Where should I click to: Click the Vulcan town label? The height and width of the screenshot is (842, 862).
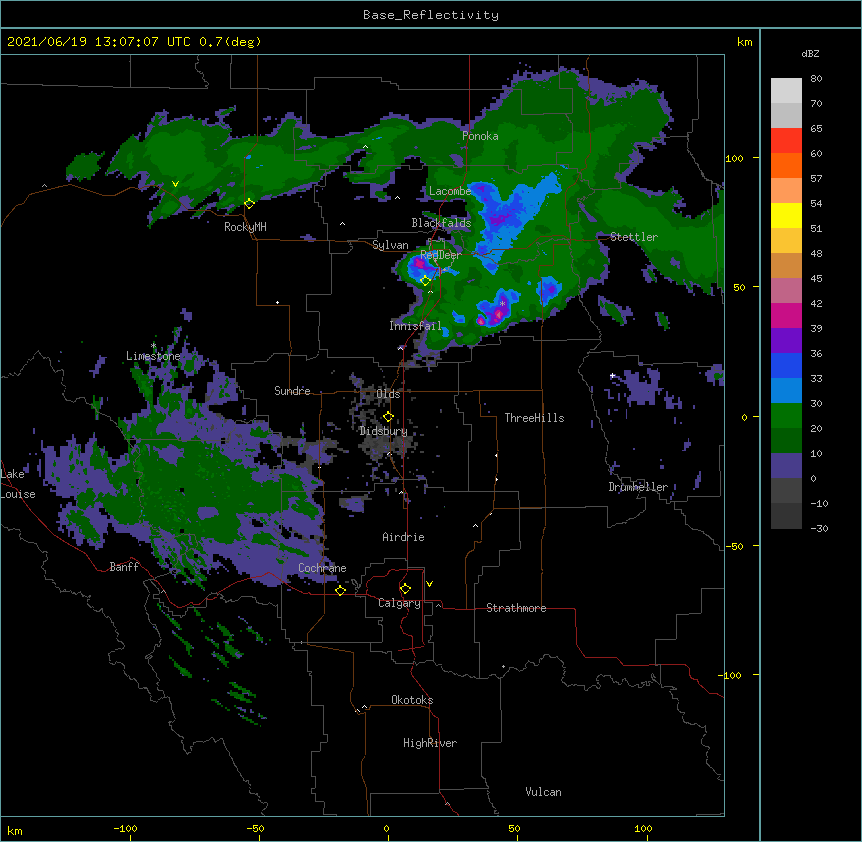(543, 792)
